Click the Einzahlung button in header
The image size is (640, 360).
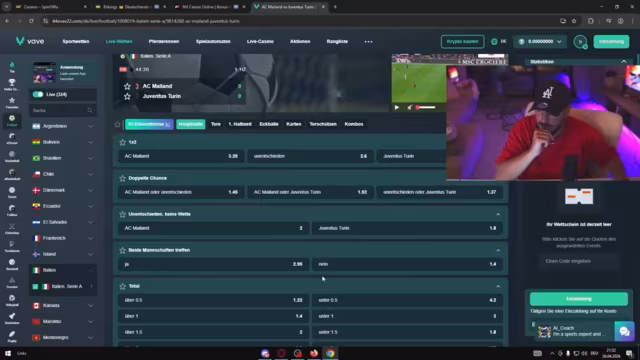click(x=611, y=42)
